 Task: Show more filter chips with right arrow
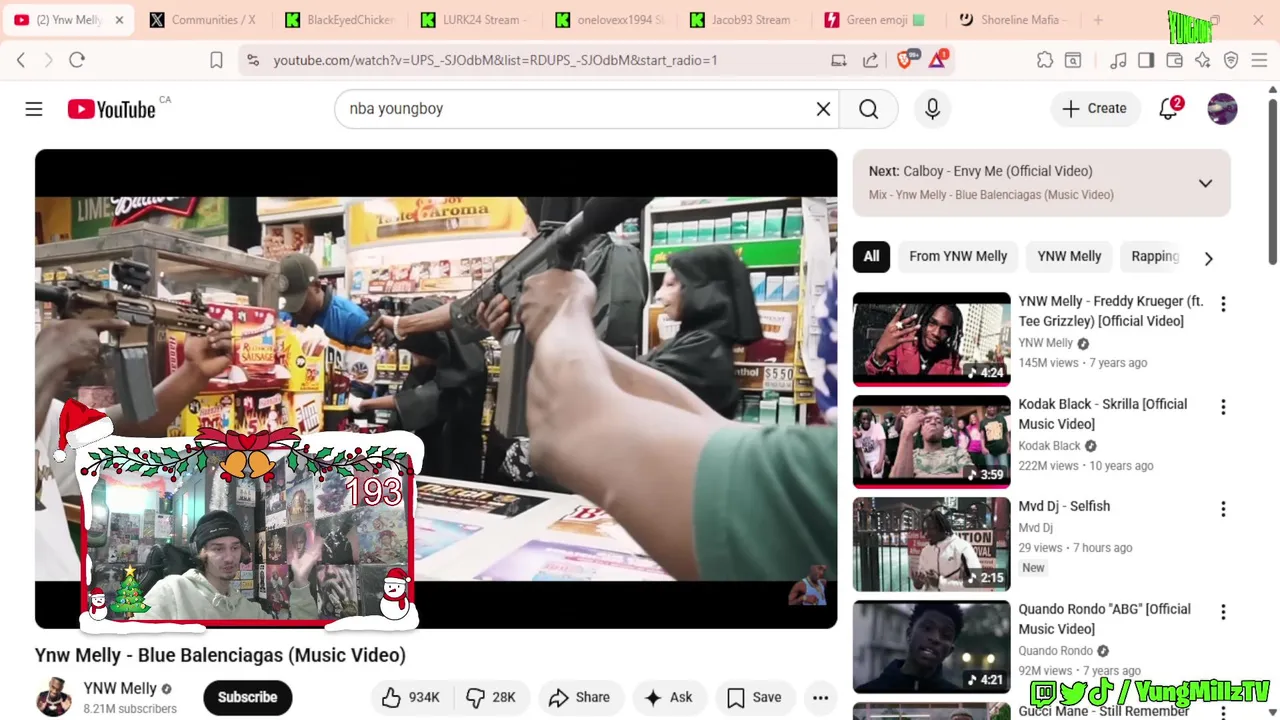(1208, 258)
